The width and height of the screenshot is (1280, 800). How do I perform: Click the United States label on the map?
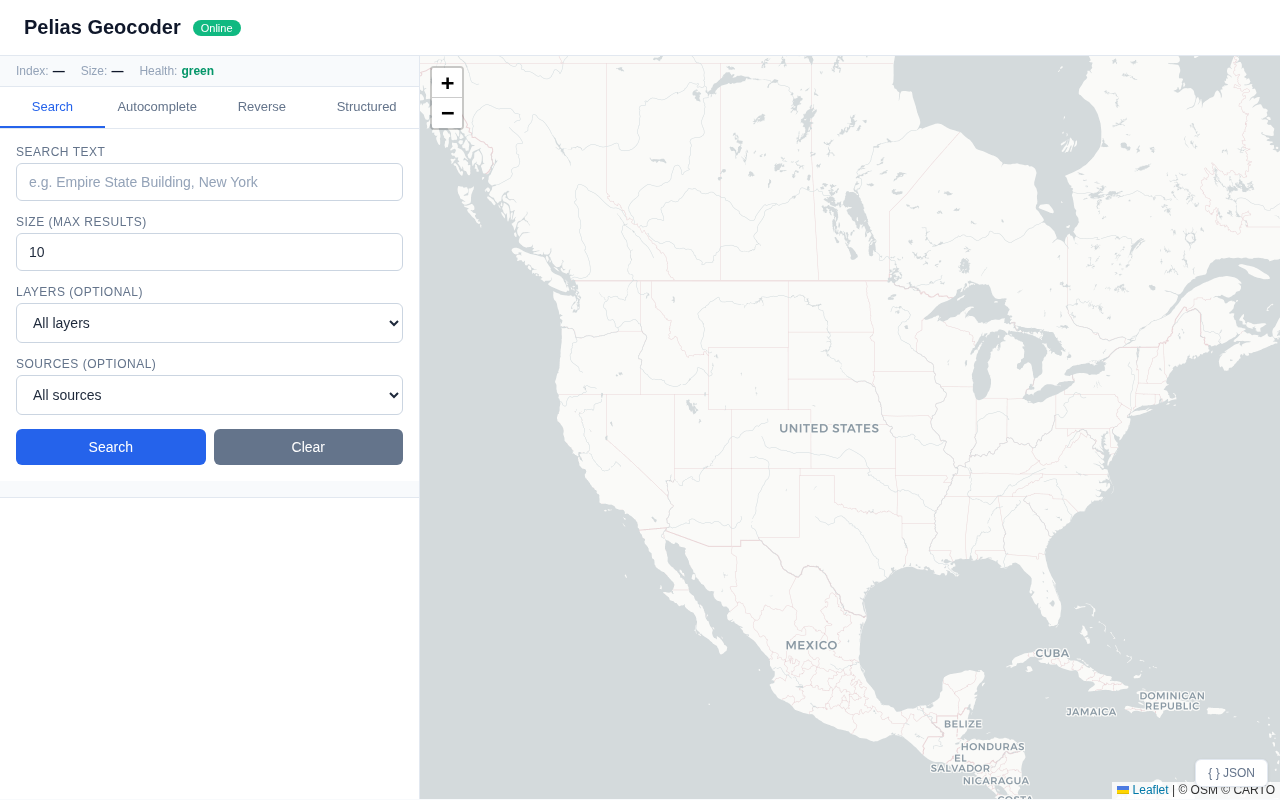pyautogui.click(x=829, y=427)
